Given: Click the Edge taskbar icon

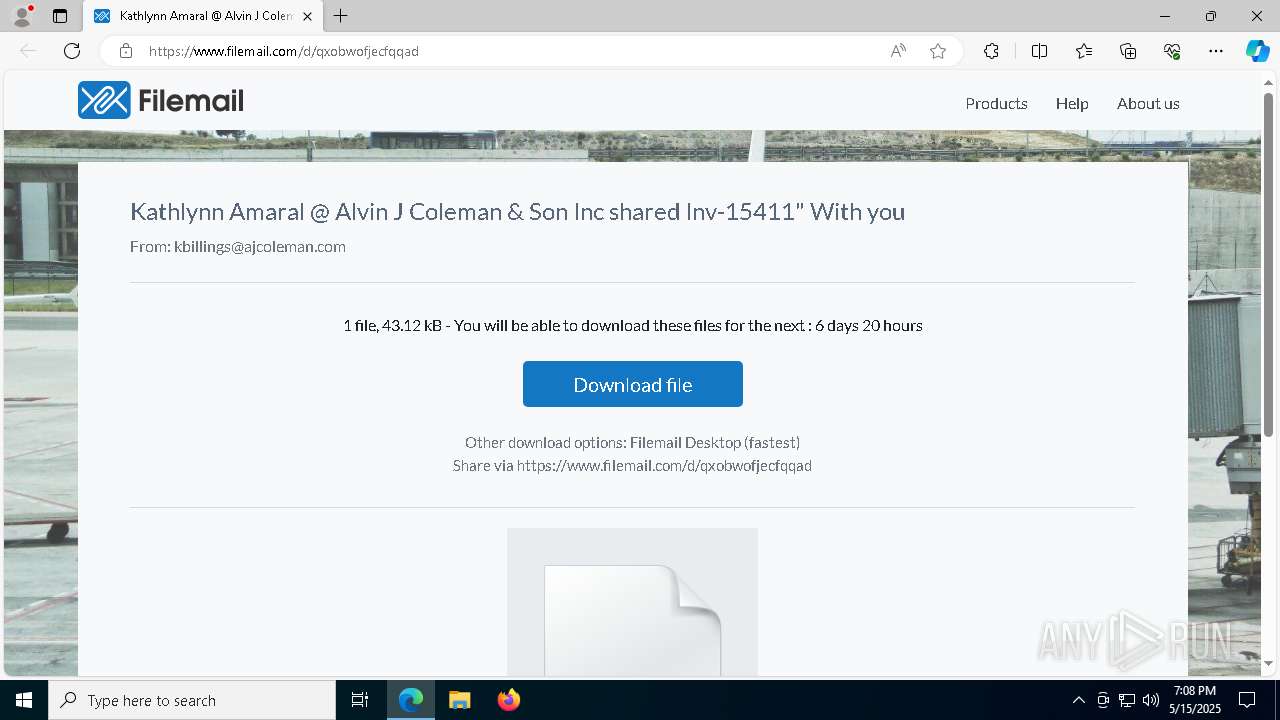Looking at the screenshot, I should coord(411,700).
